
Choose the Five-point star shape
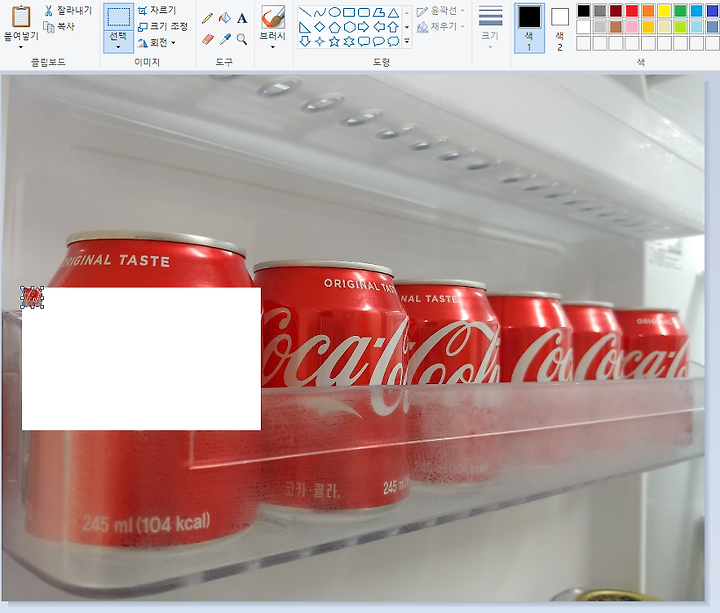334,42
